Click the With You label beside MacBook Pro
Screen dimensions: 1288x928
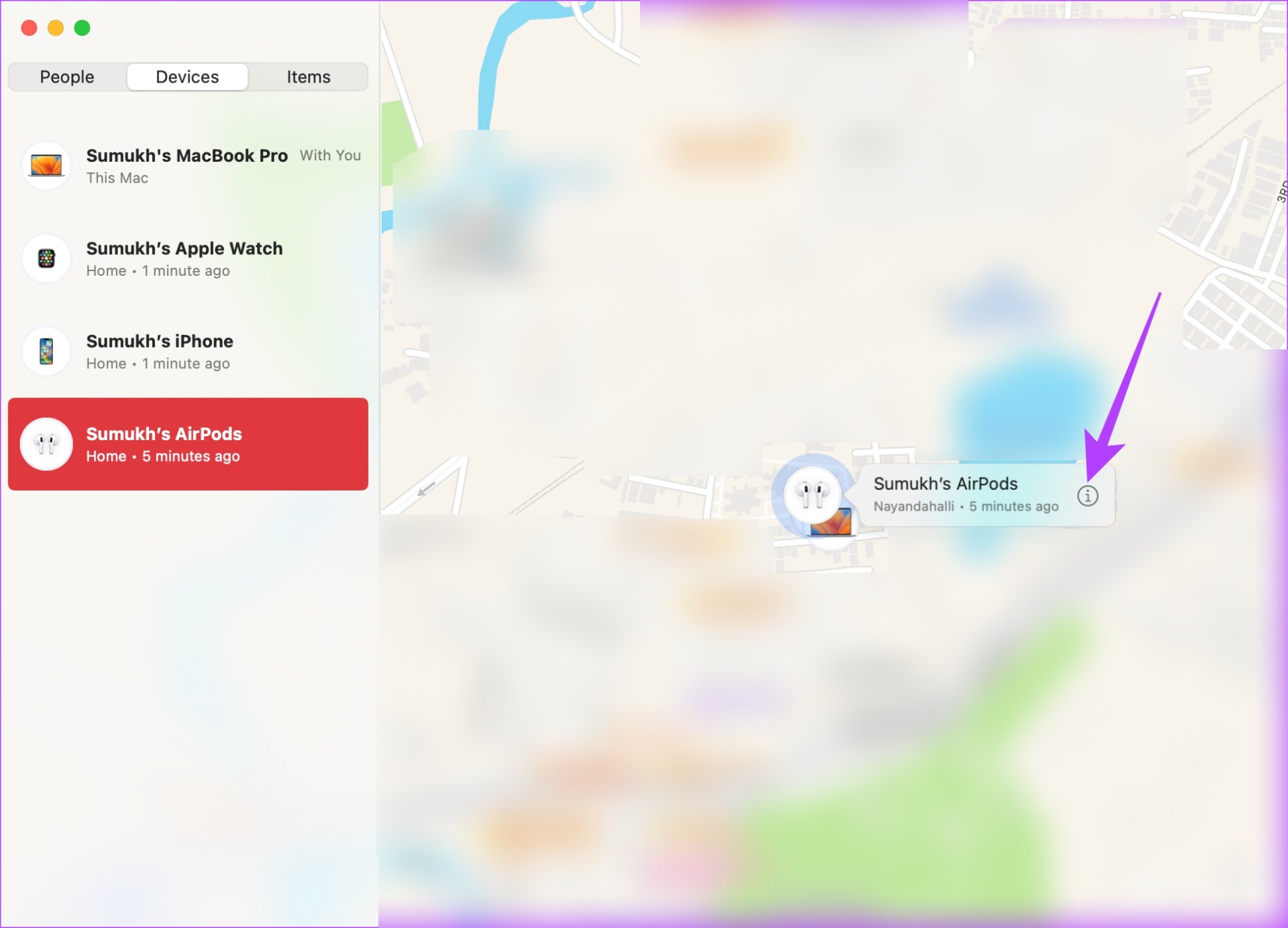tap(330, 155)
